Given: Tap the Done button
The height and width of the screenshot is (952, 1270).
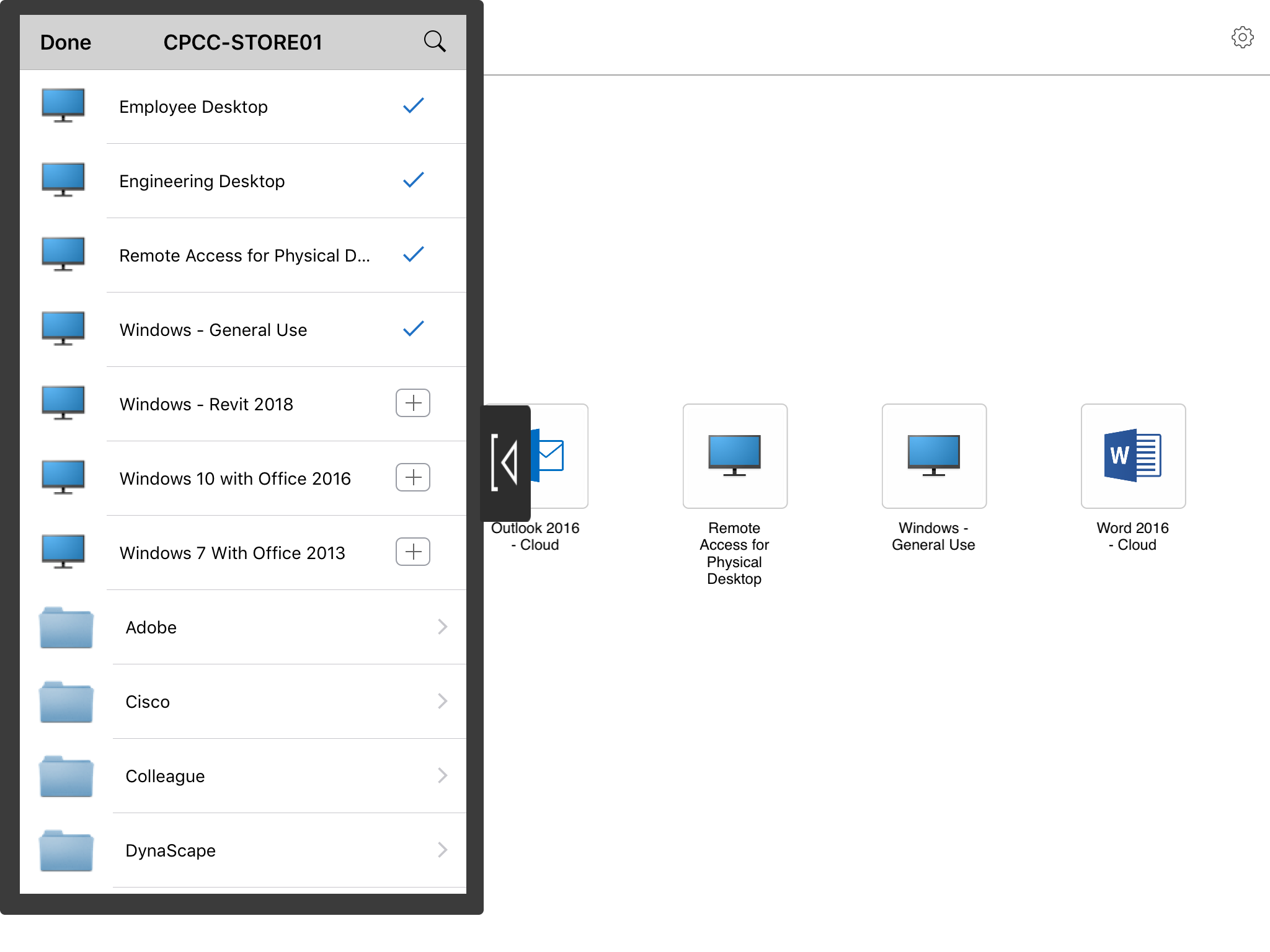Looking at the screenshot, I should [65, 42].
